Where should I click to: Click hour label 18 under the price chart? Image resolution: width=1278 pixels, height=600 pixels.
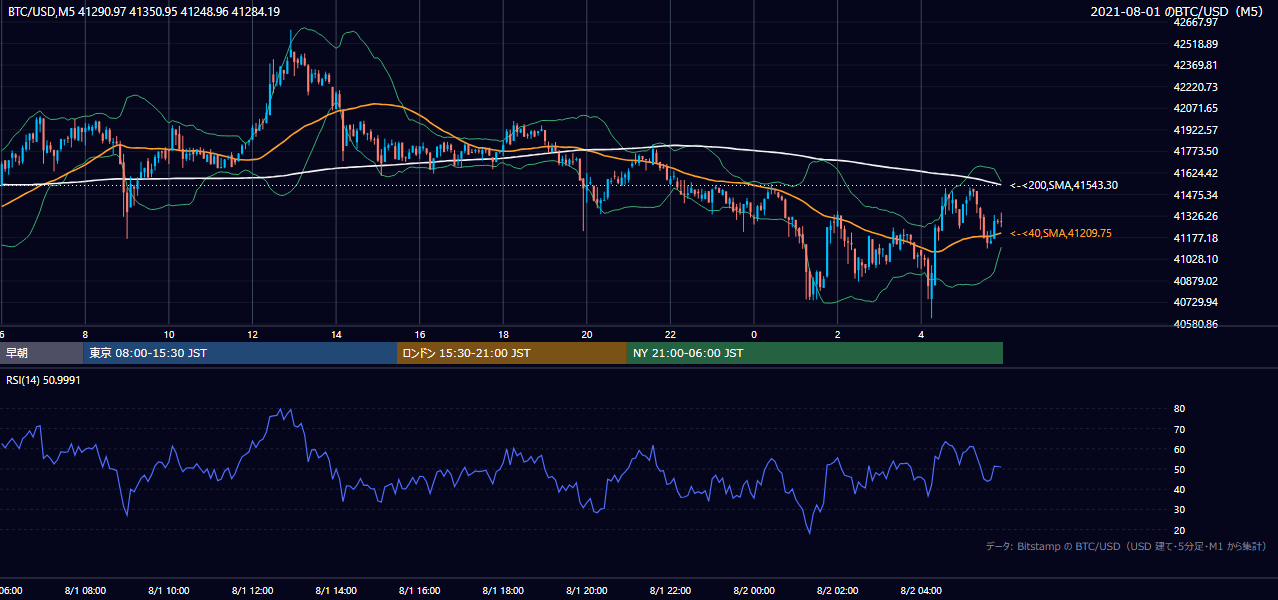504,335
